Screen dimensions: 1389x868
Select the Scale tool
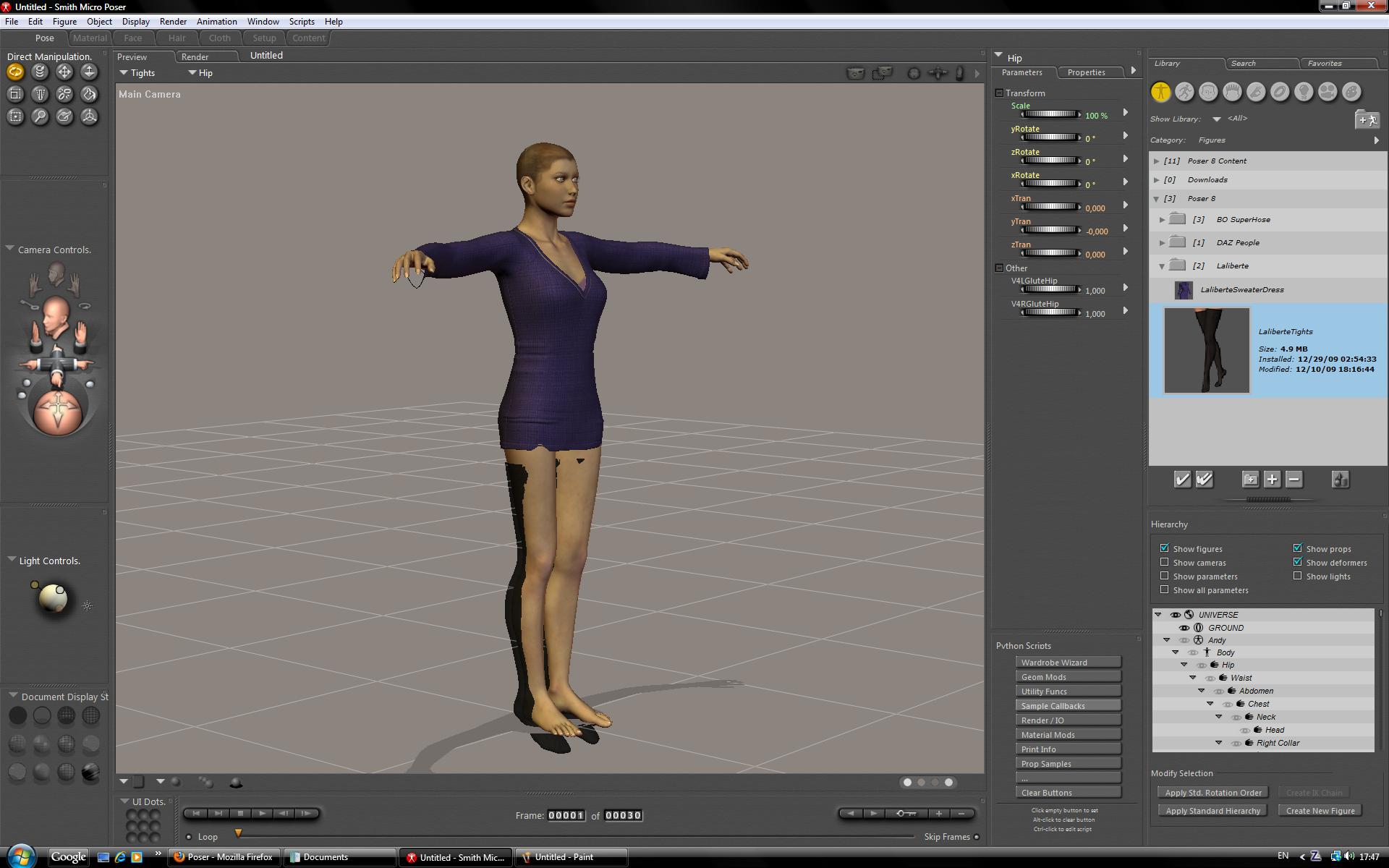tap(15, 94)
